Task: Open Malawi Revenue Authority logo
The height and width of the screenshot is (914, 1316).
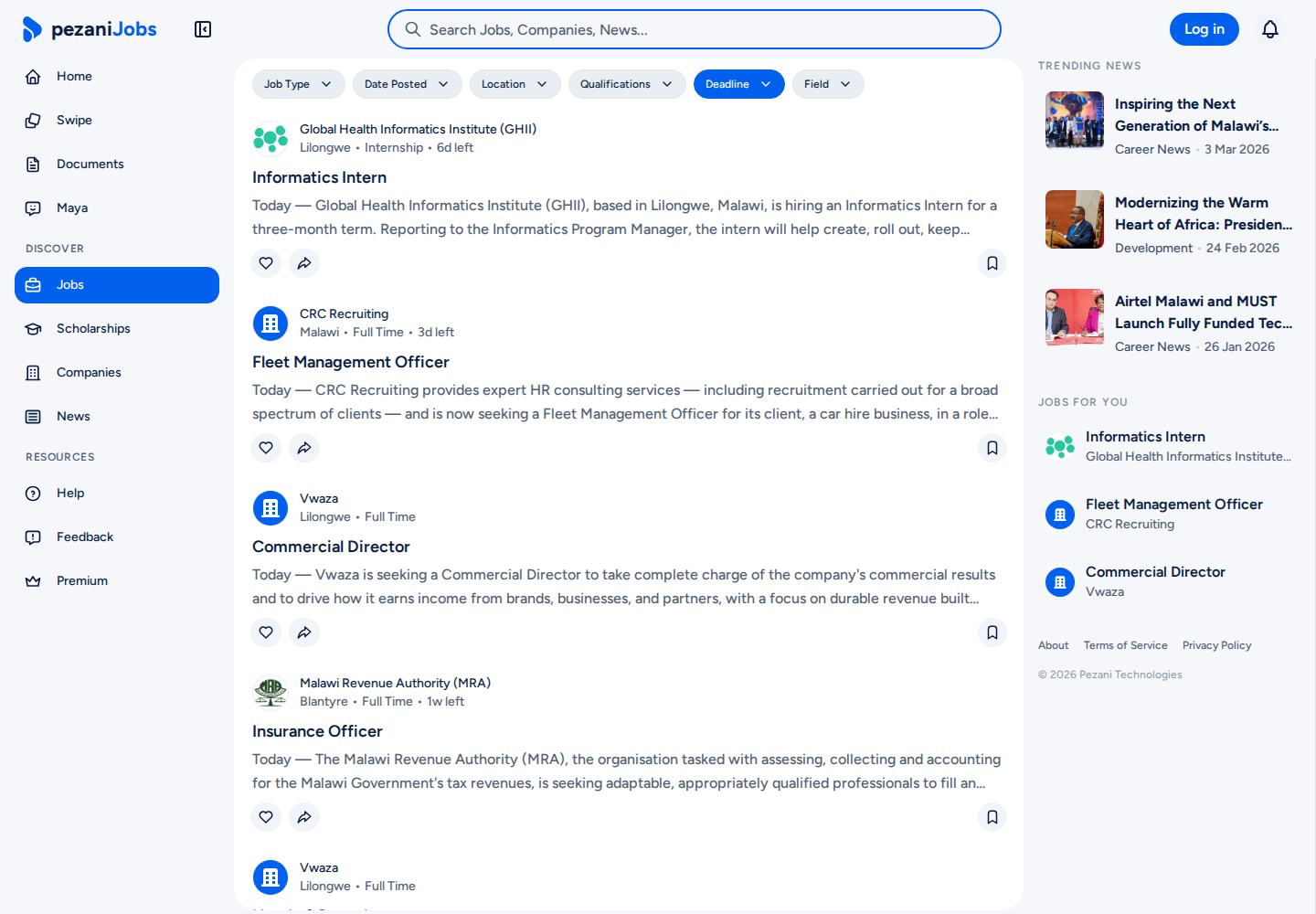Action: click(x=271, y=693)
